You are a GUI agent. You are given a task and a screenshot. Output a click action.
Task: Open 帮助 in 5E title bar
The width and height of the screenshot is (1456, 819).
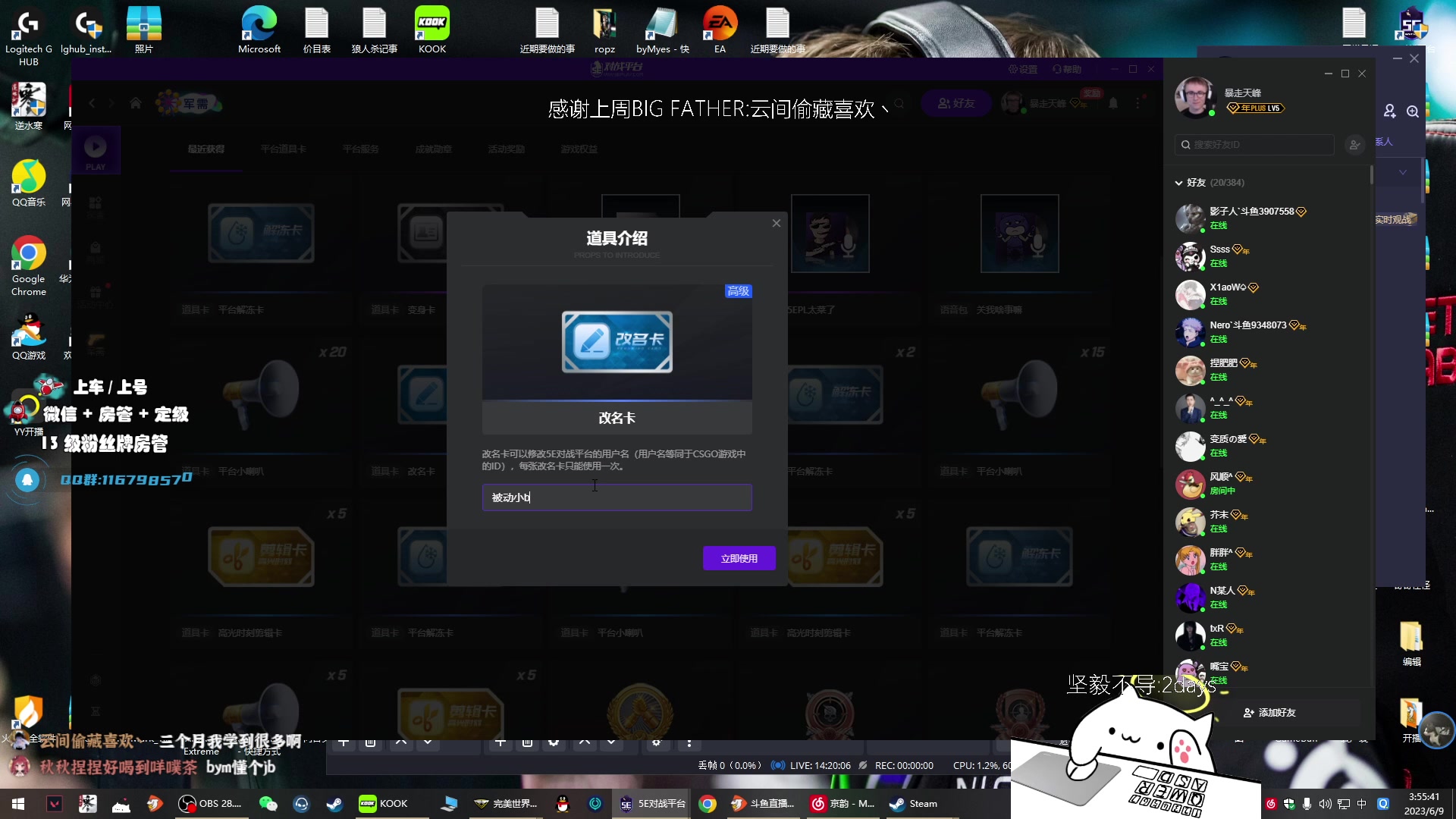[1067, 69]
